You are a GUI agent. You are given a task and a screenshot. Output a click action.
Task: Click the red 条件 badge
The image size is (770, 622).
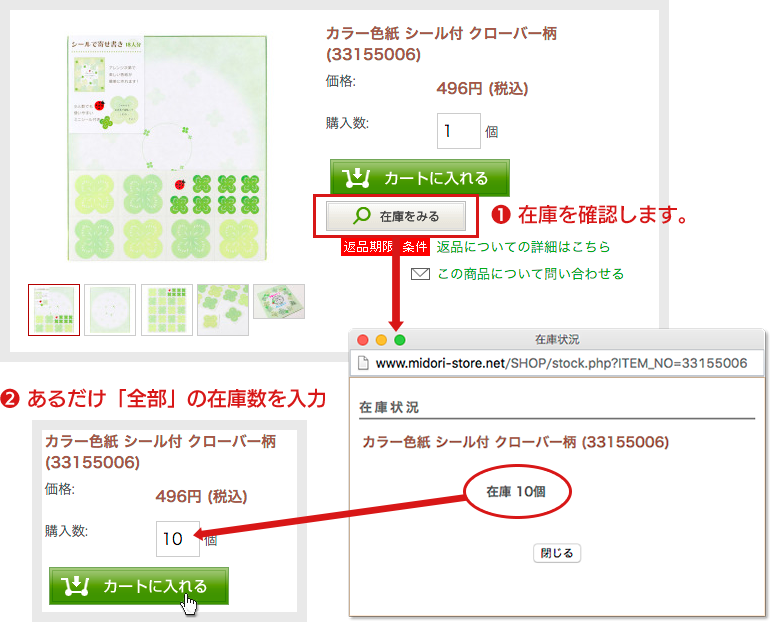coord(415,246)
